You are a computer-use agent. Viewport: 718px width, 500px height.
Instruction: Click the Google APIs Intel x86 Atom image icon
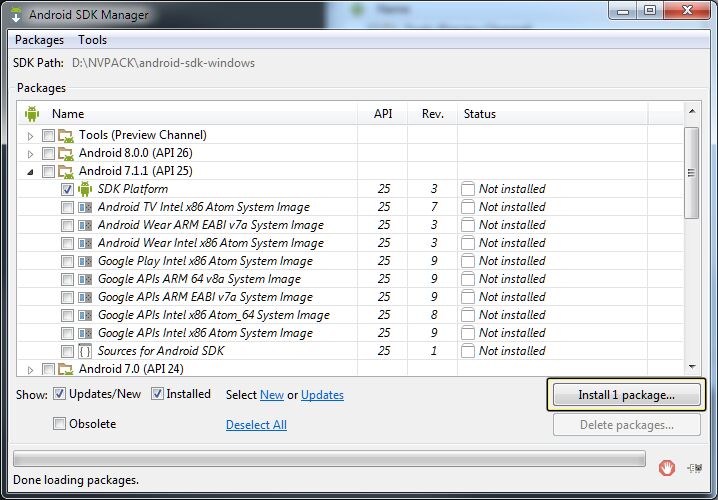click(85, 333)
